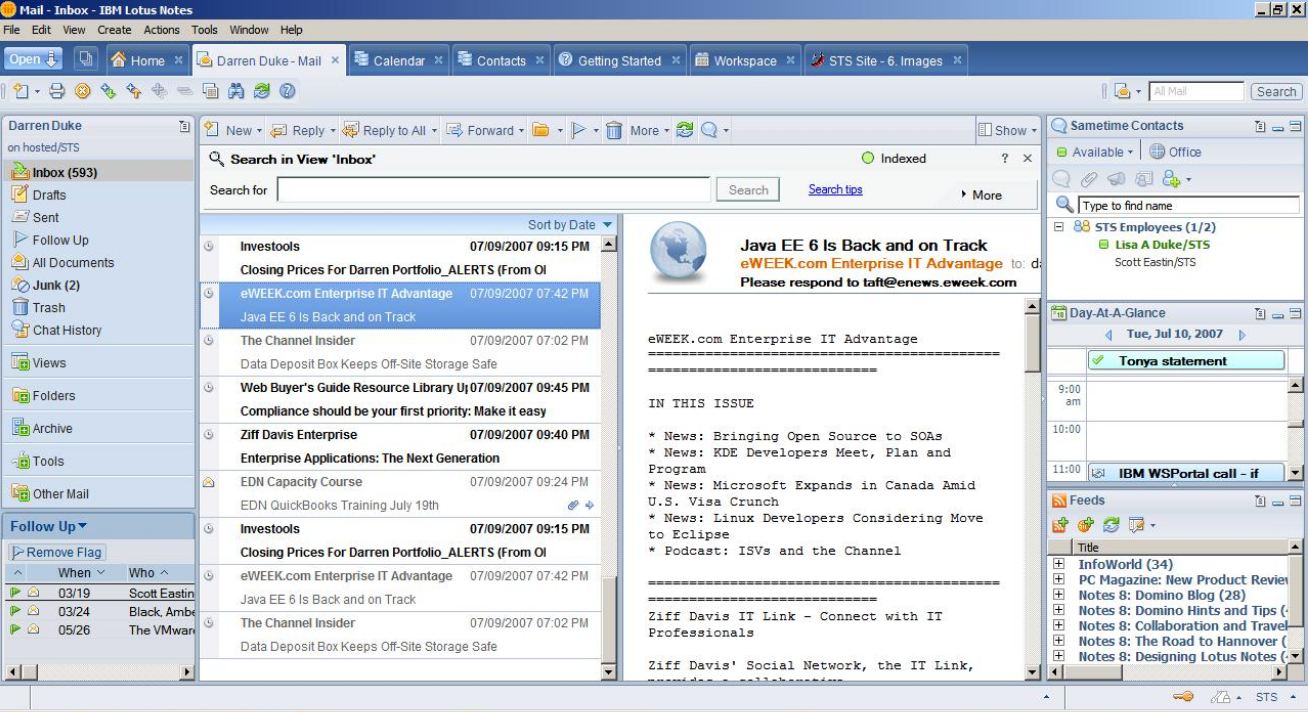
Task: Click the Sametime chat bubble icon in action bar
Action: point(709,130)
